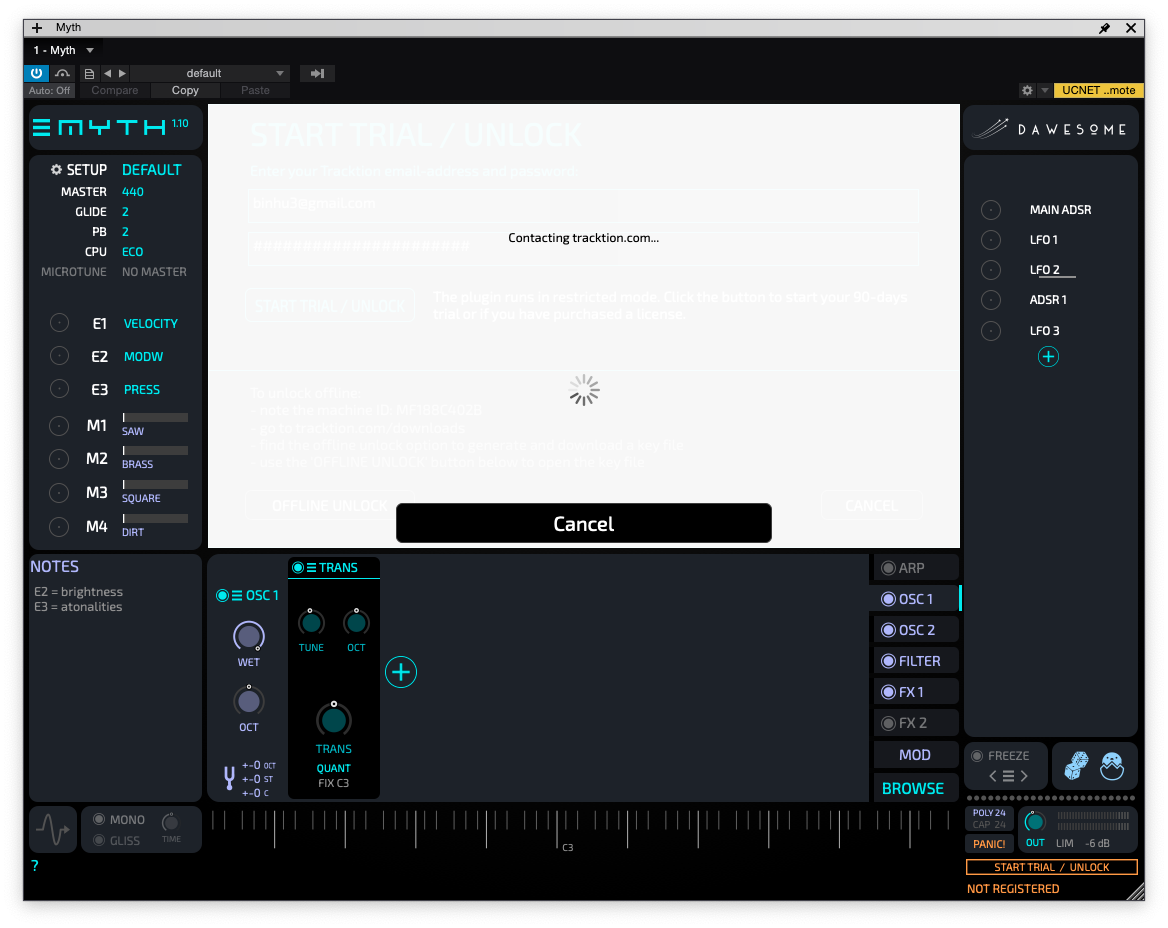Change E3 source PRESS

142,390
